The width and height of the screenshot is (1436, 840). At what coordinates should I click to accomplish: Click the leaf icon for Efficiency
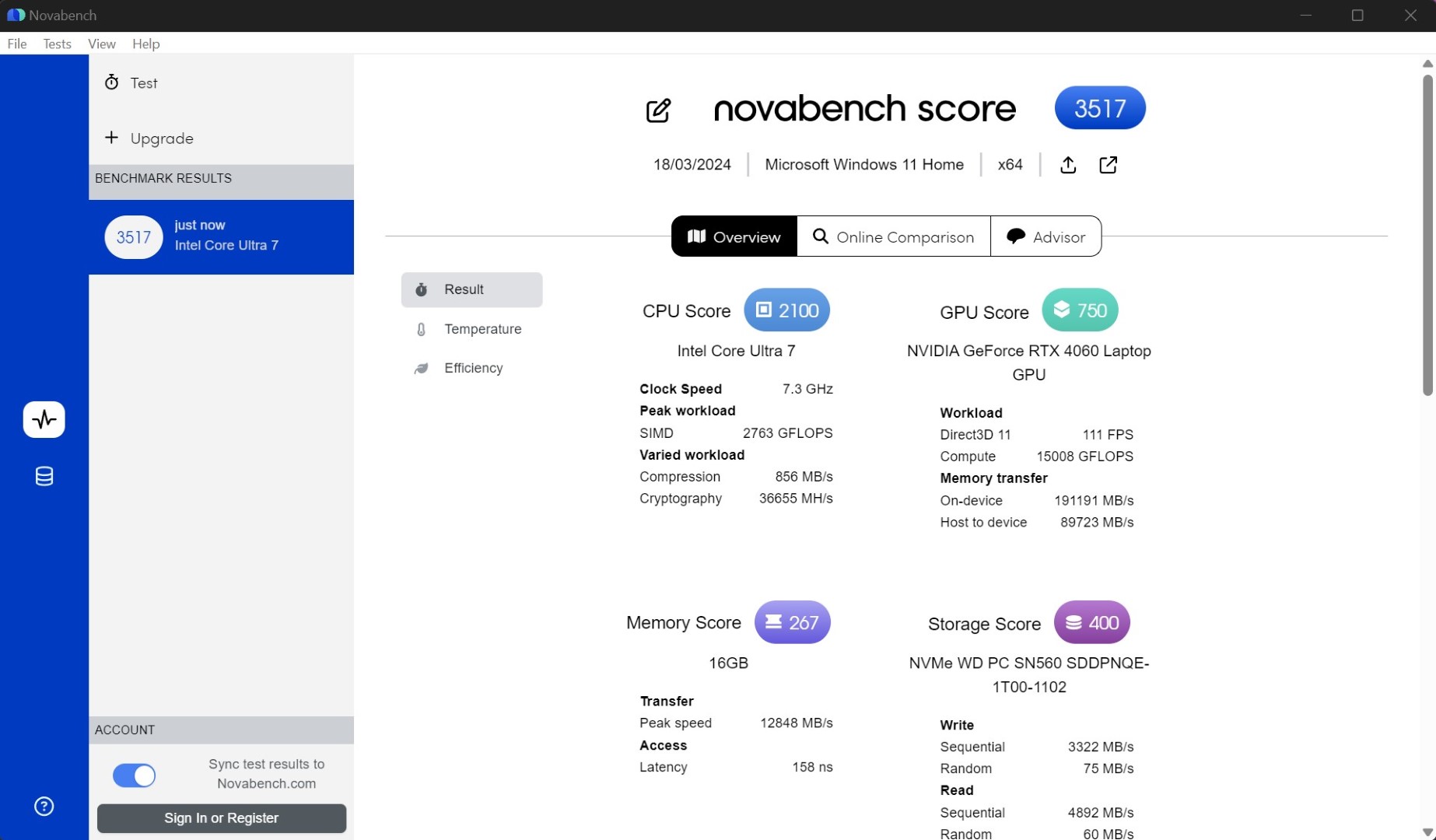pyautogui.click(x=421, y=369)
